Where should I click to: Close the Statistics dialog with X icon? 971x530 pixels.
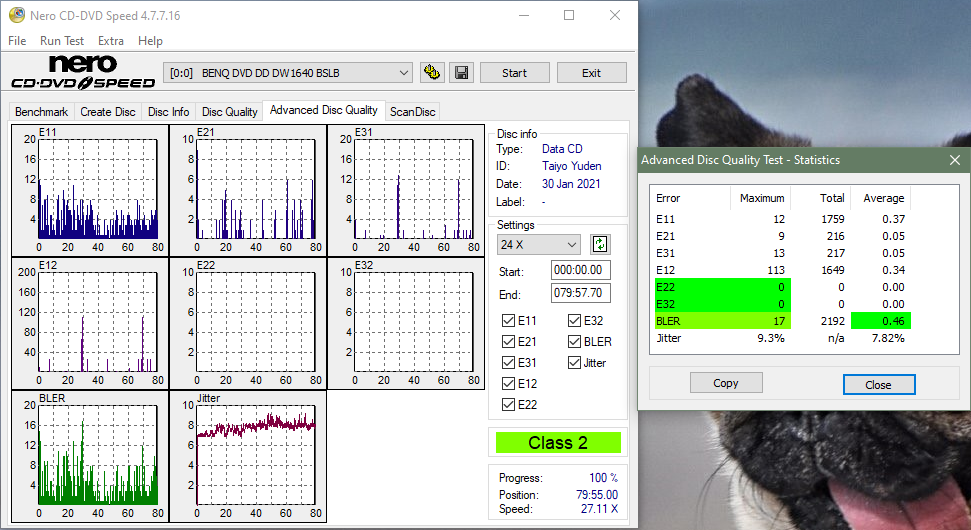coord(955,160)
